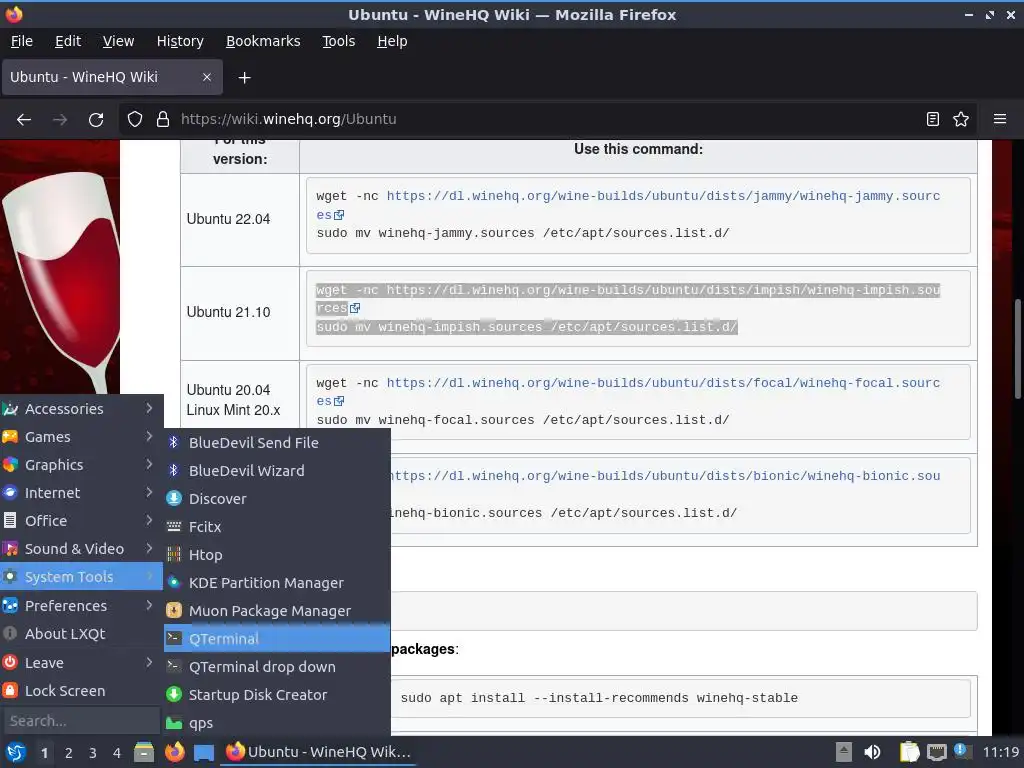This screenshot has width=1024, height=768.
Task: Open the Edit menu
Action: pos(68,41)
